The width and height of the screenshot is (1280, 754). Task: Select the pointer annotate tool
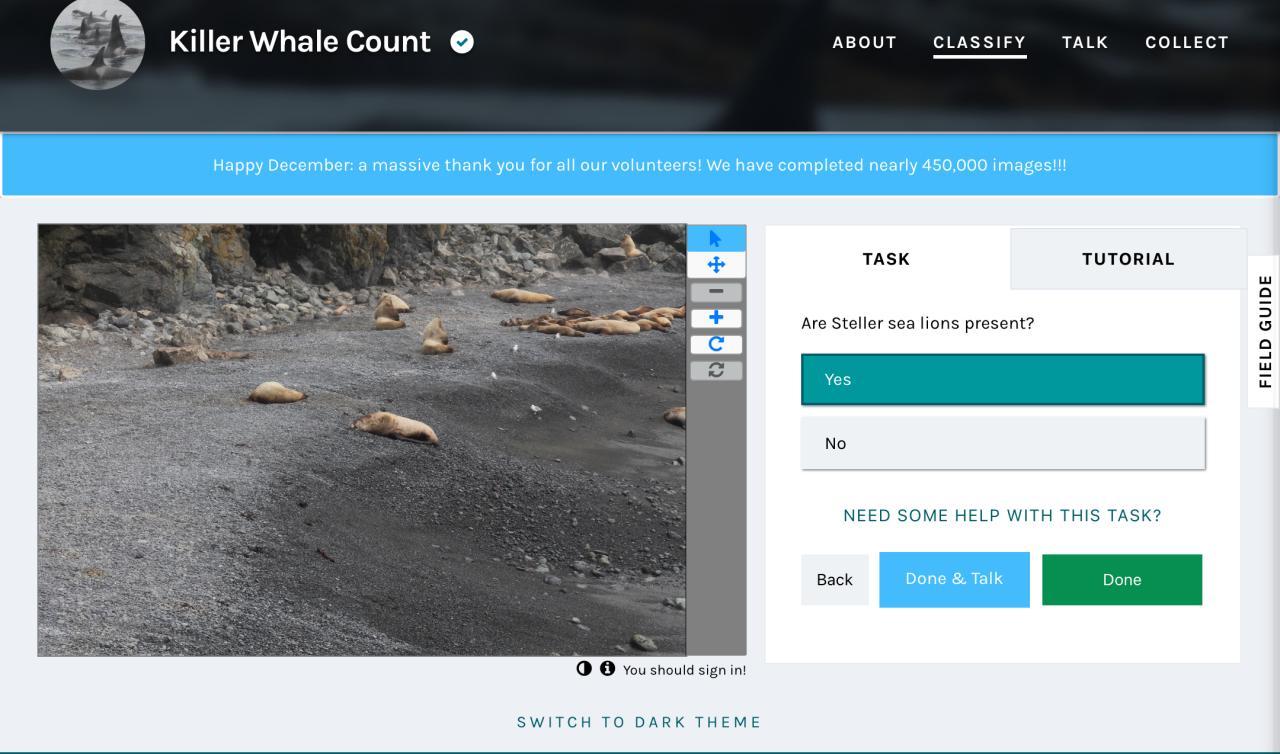coord(716,238)
